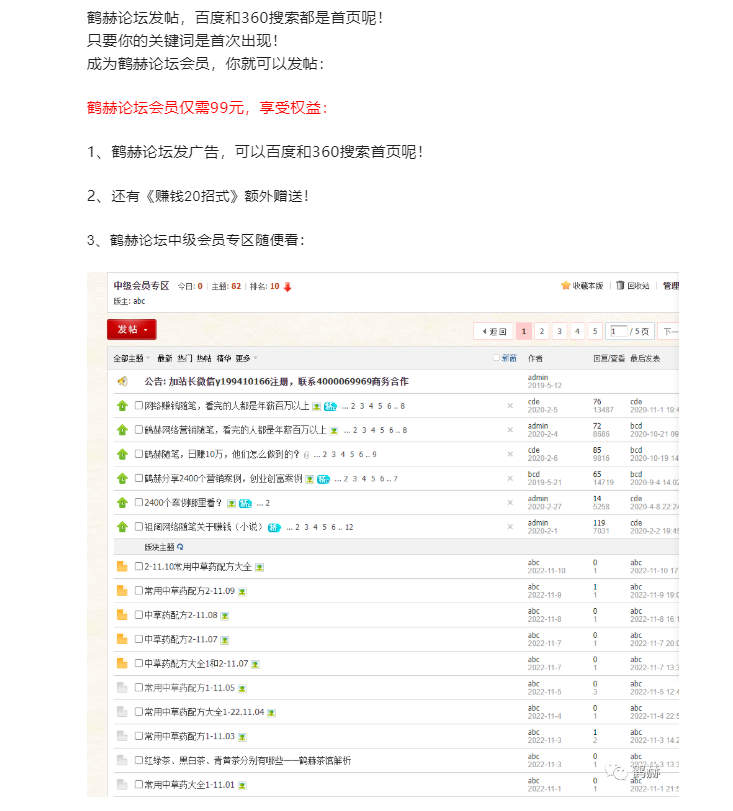The height and width of the screenshot is (811, 733).
Task: Click refresh icon next to 版块主题
Action: pos(180,547)
